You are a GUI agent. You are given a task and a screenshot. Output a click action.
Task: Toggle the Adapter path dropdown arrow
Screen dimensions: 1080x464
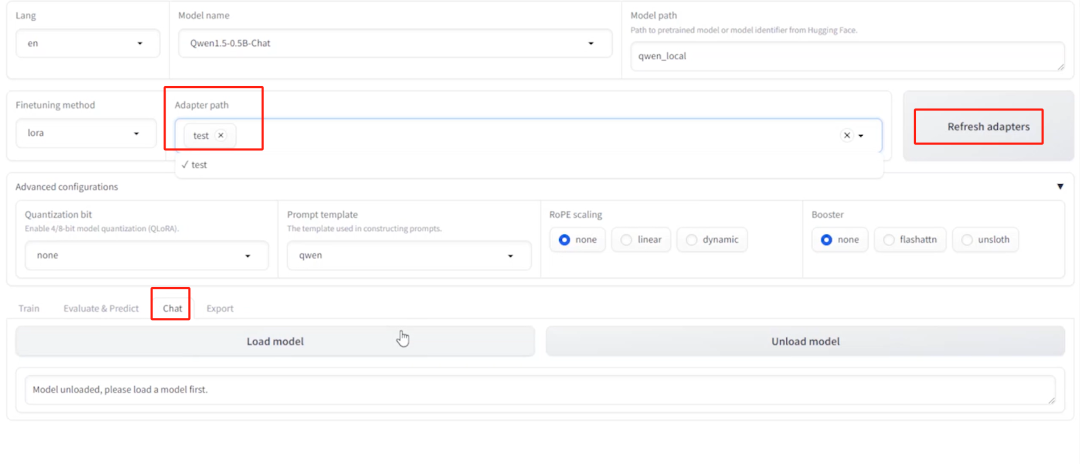[861, 136]
